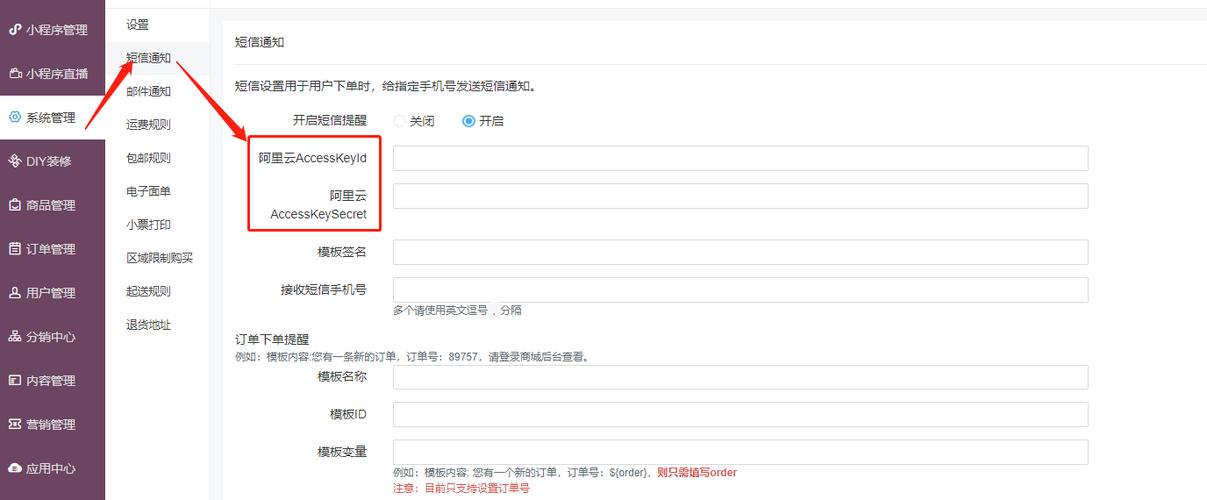Click the 短信通知 page heading

point(259,42)
